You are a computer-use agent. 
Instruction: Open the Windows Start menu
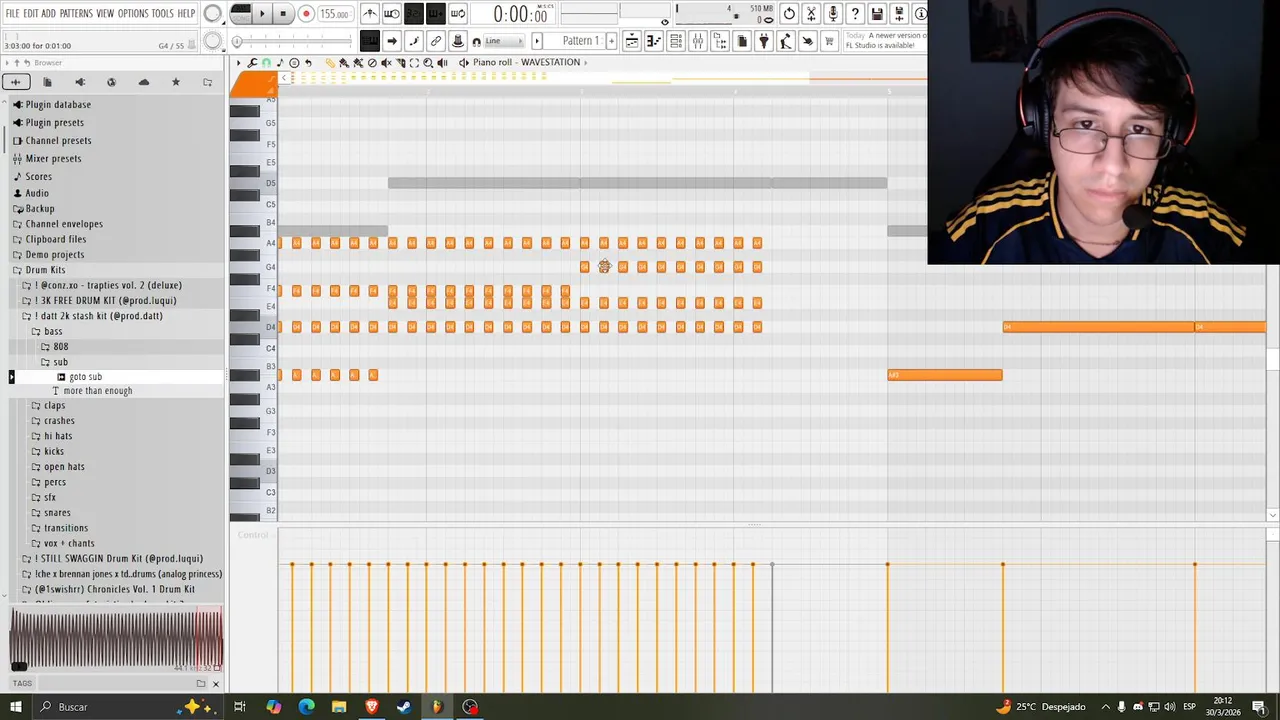[15, 707]
